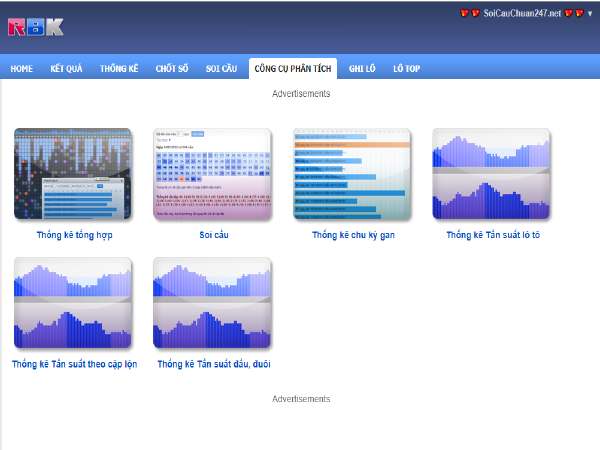Screen dimensions: 600x450
Task: Click the Thống kê Tần suất lô tô link
Action: coord(492,235)
